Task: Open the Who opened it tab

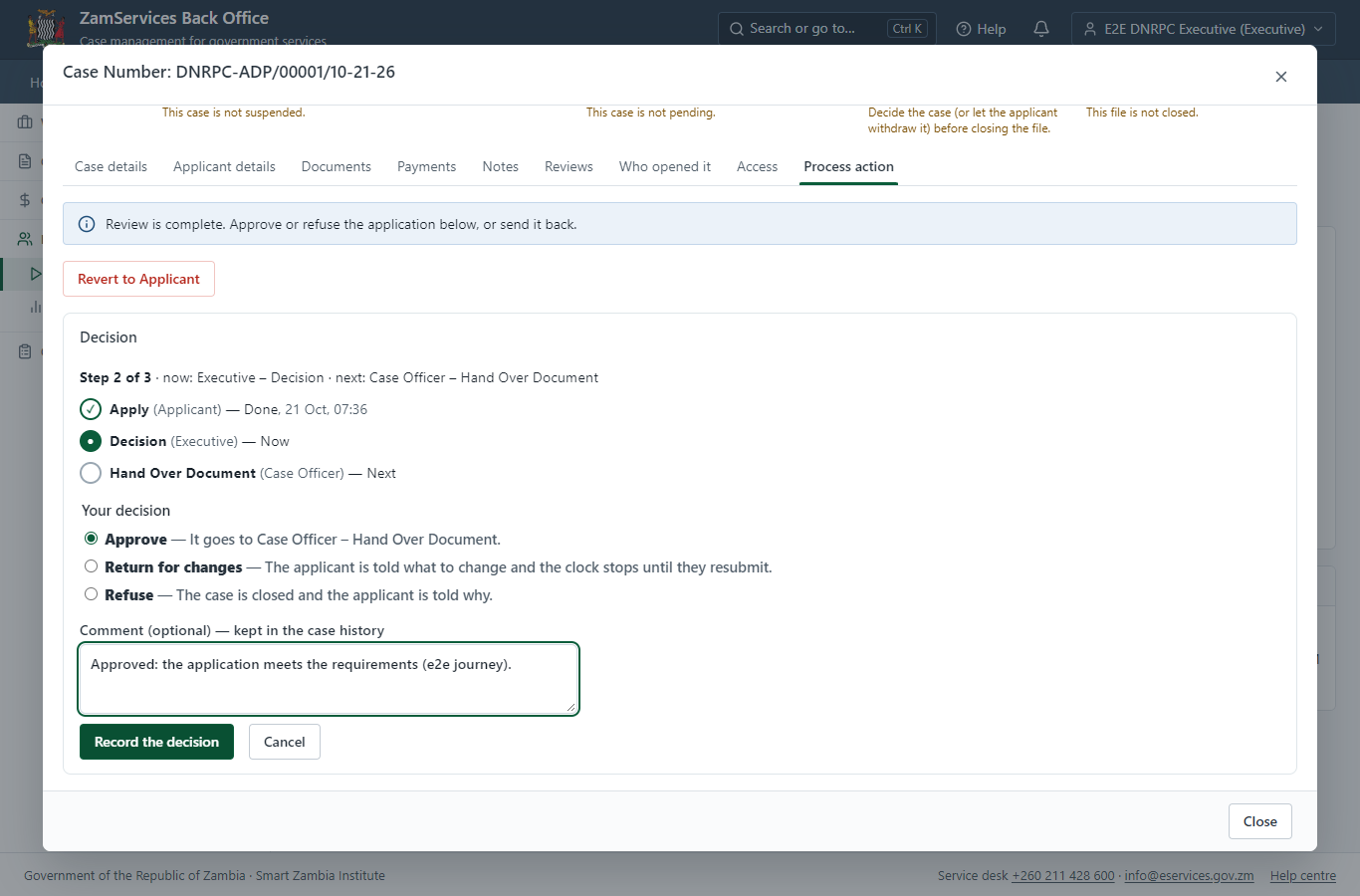Action: click(x=665, y=166)
